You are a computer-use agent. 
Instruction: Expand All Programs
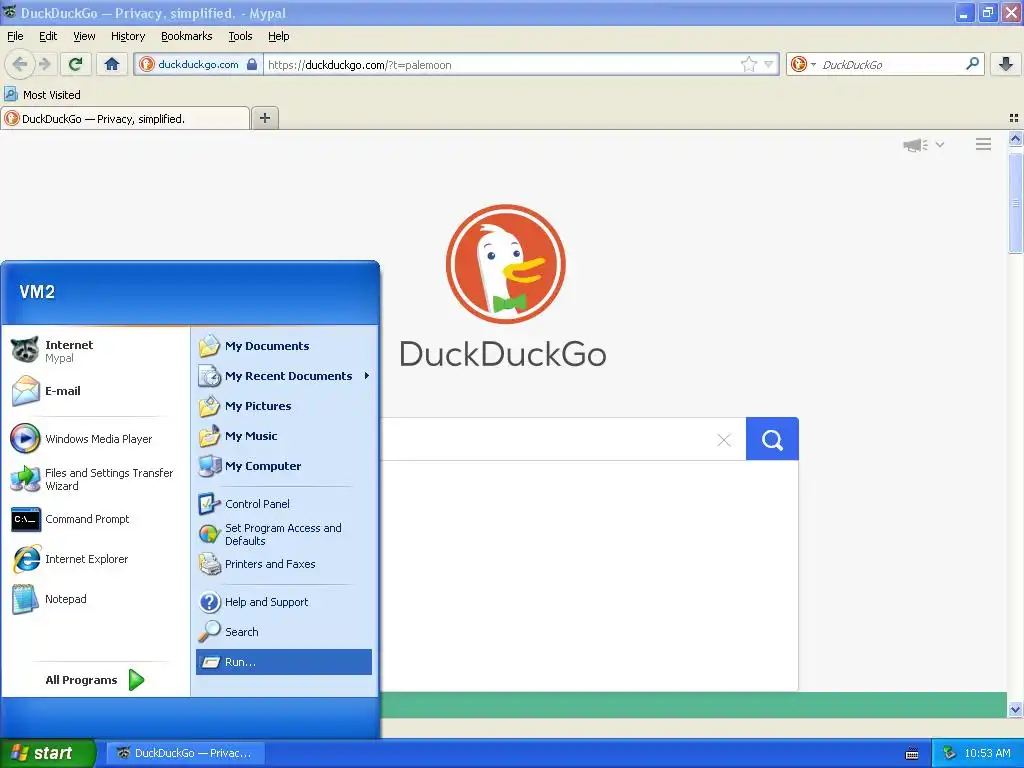point(95,680)
